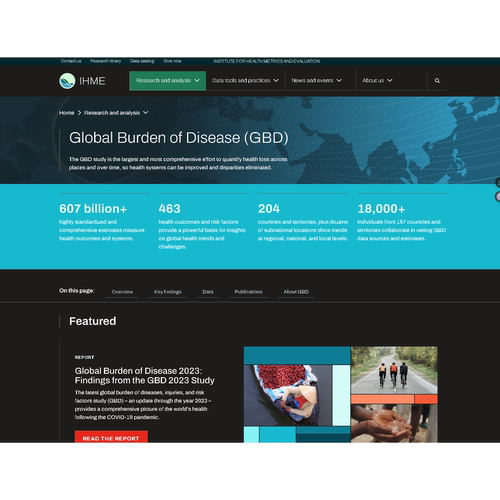500x500 pixels.
Task: Open Contact us link
Action: 71,61
